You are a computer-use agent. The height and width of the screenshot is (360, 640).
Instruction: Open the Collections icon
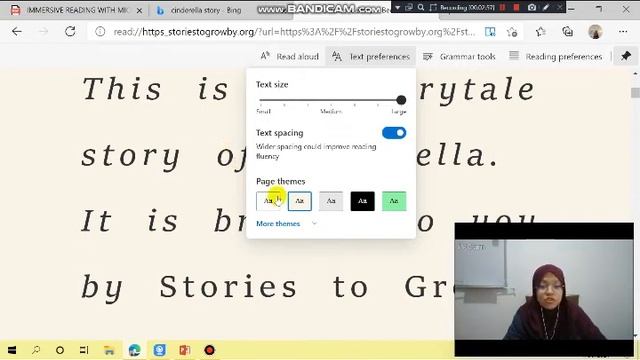click(x=567, y=32)
